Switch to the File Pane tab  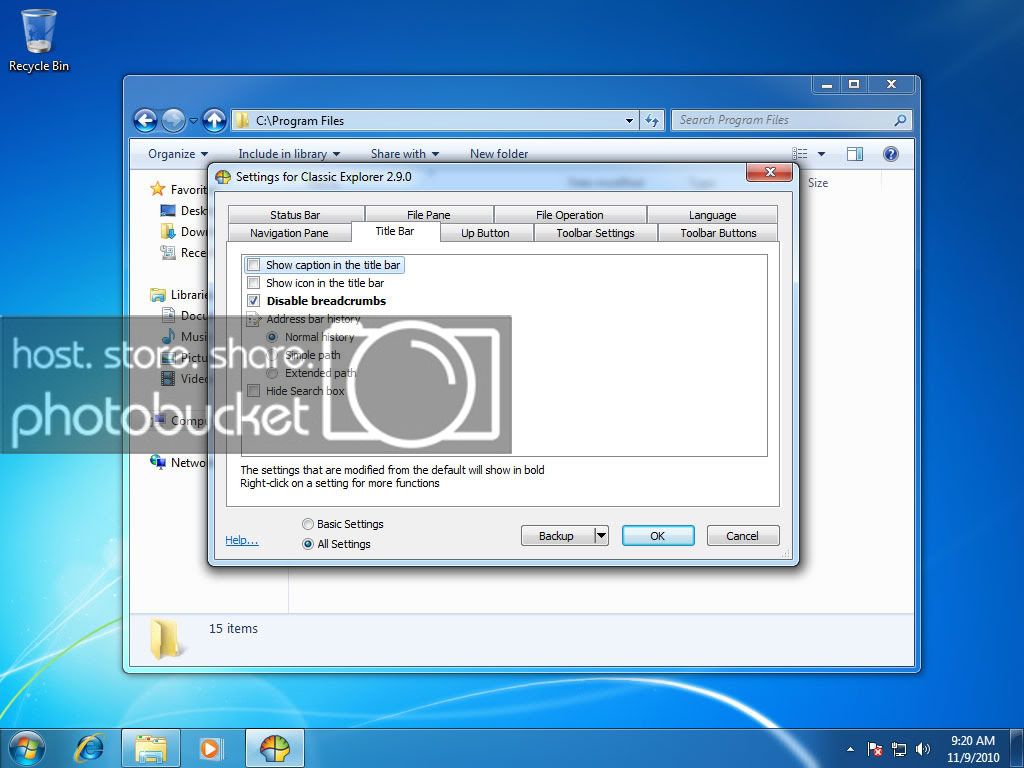point(428,215)
